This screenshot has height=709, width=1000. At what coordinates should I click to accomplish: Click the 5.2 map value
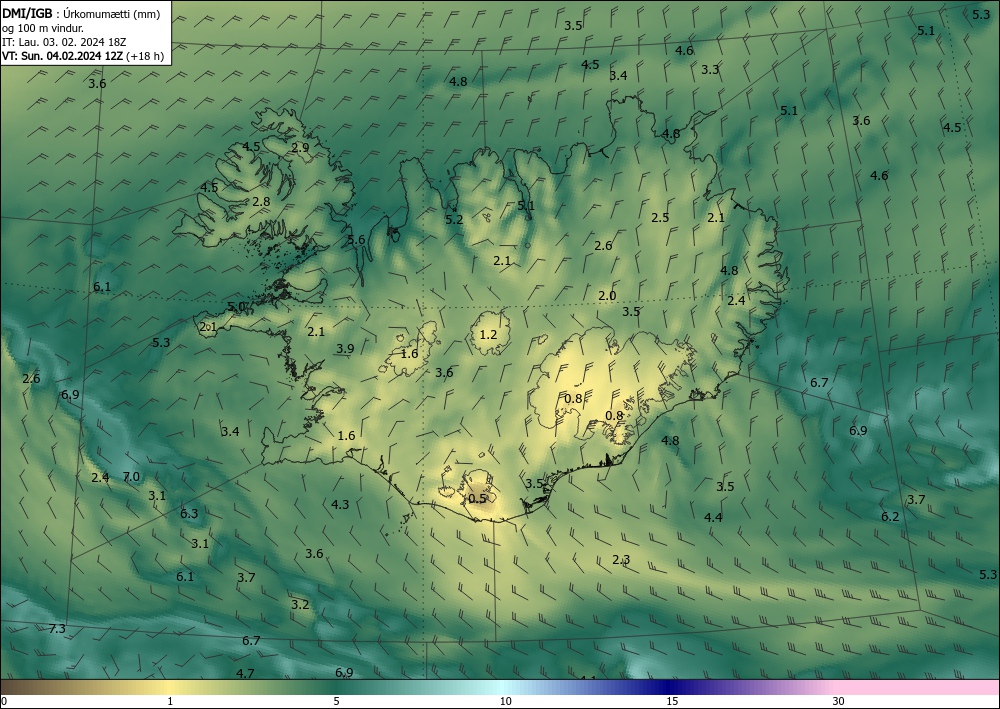click(x=454, y=219)
